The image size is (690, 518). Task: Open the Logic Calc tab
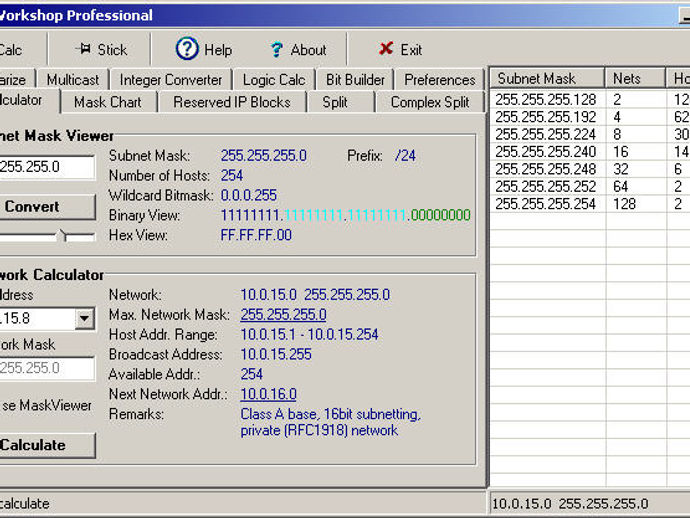coord(274,80)
